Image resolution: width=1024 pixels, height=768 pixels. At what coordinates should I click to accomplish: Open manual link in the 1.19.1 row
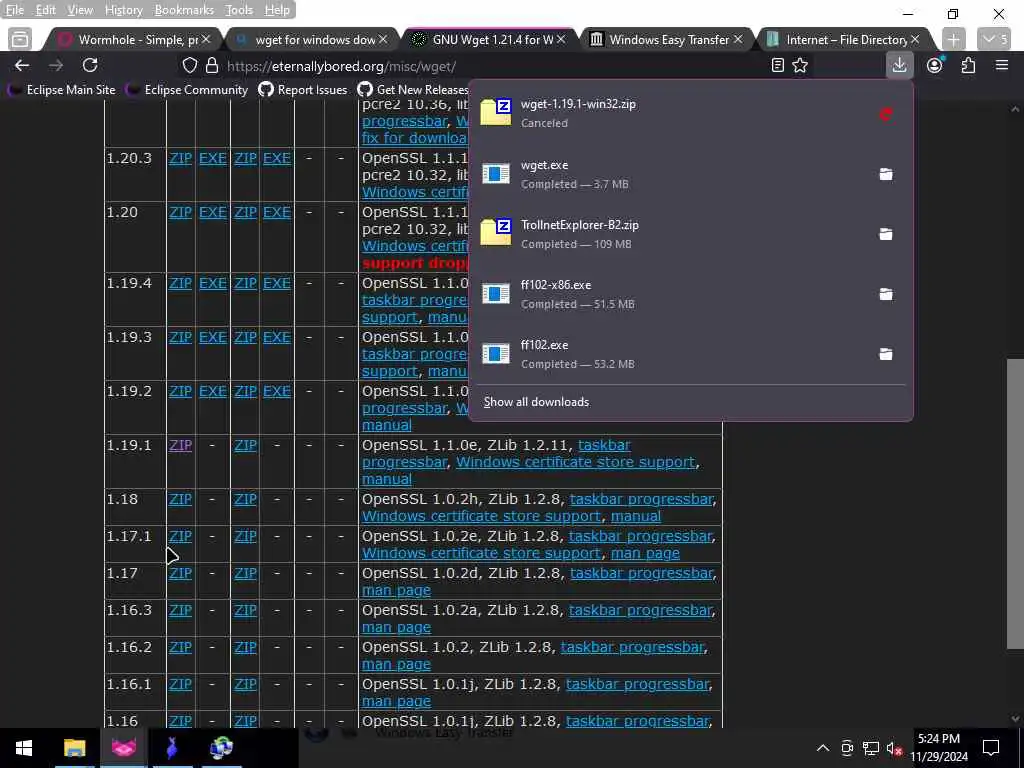point(387,479)
